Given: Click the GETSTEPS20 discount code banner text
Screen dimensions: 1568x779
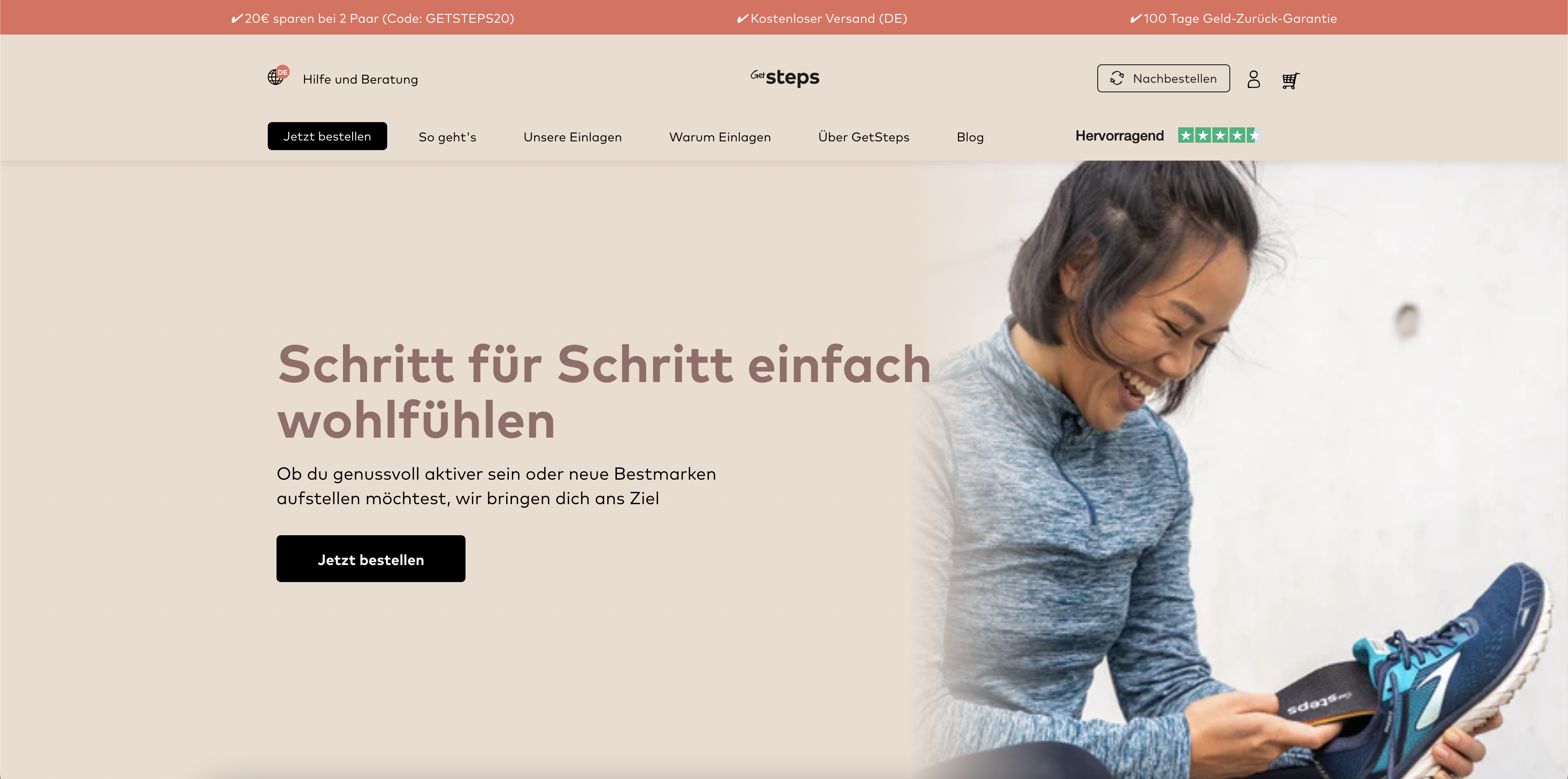Looking at the screenshot, I should [372, 18].
